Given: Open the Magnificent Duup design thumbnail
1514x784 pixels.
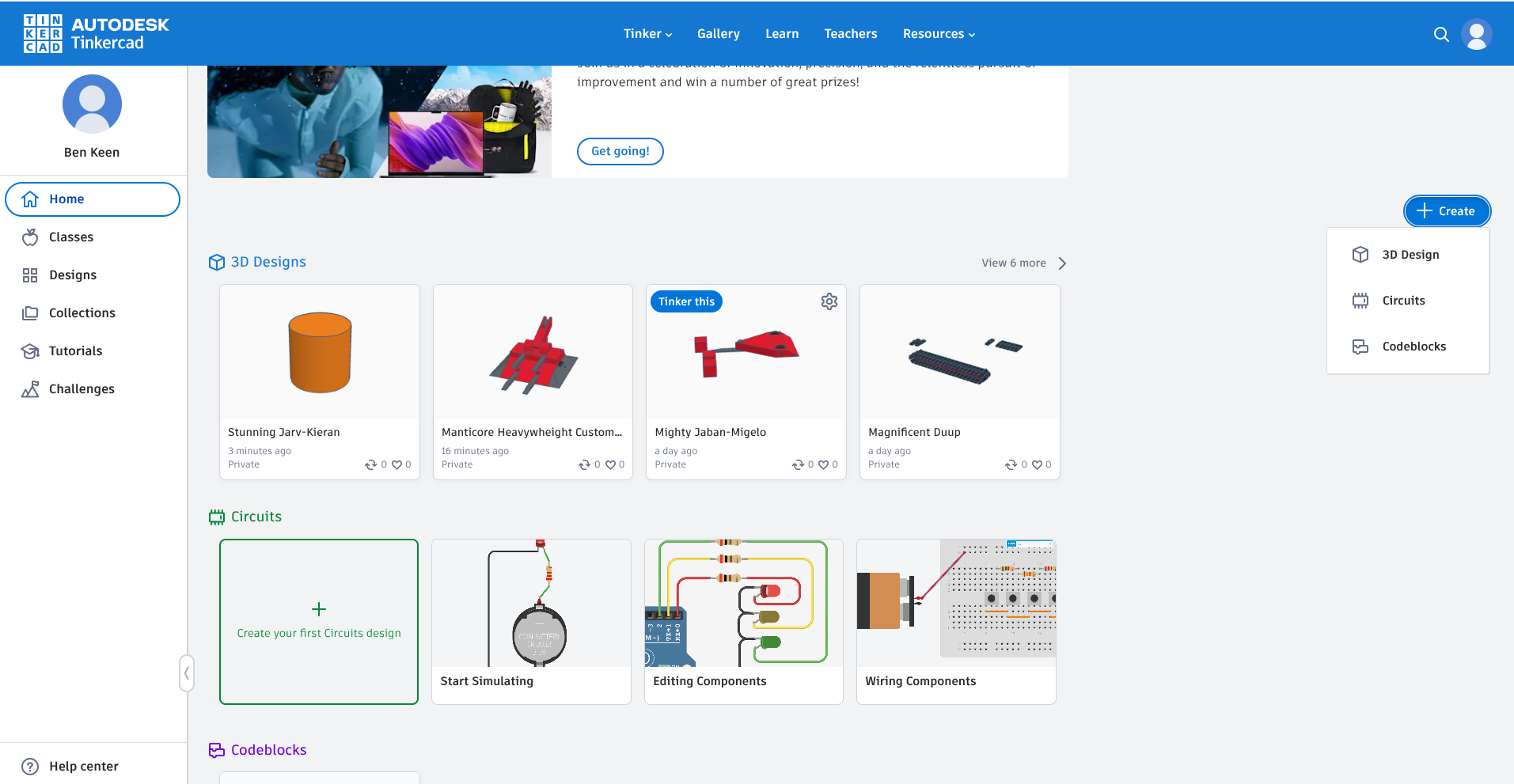Looking at the screenshot, I should coord(959,352).
